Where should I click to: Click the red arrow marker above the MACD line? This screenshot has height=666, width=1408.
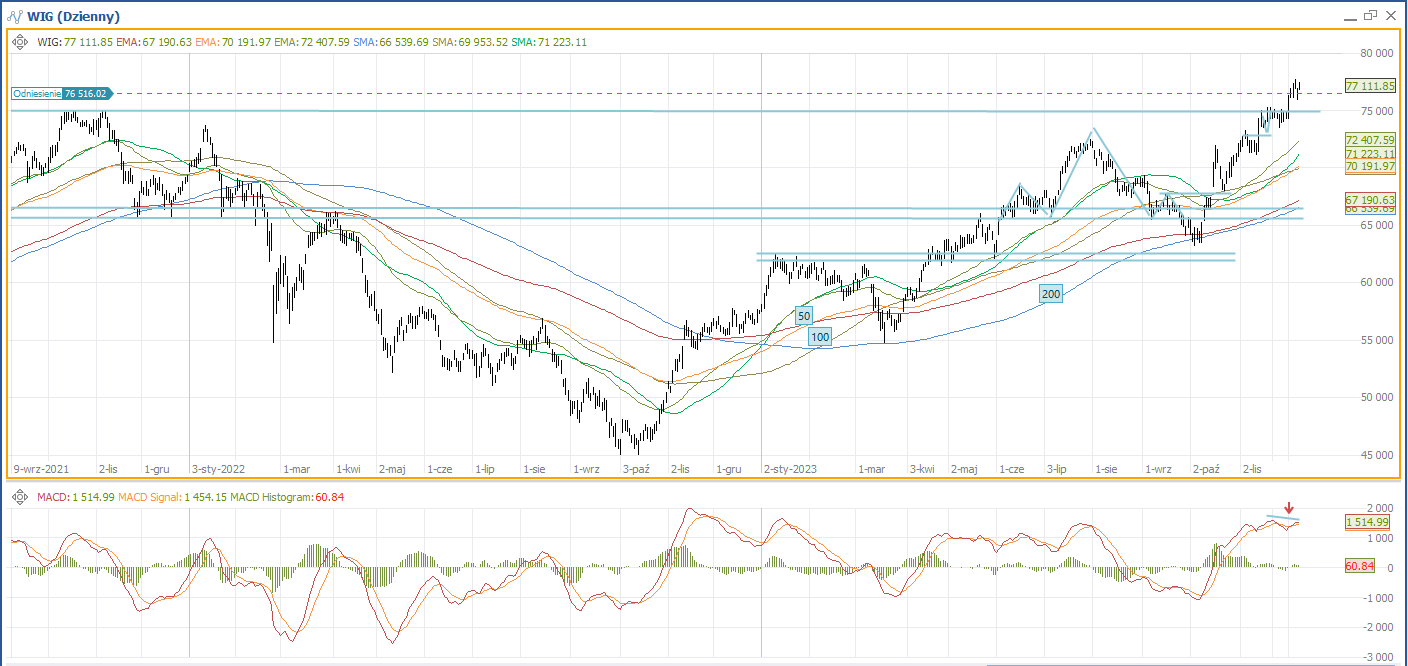(x=1289, y=508)
